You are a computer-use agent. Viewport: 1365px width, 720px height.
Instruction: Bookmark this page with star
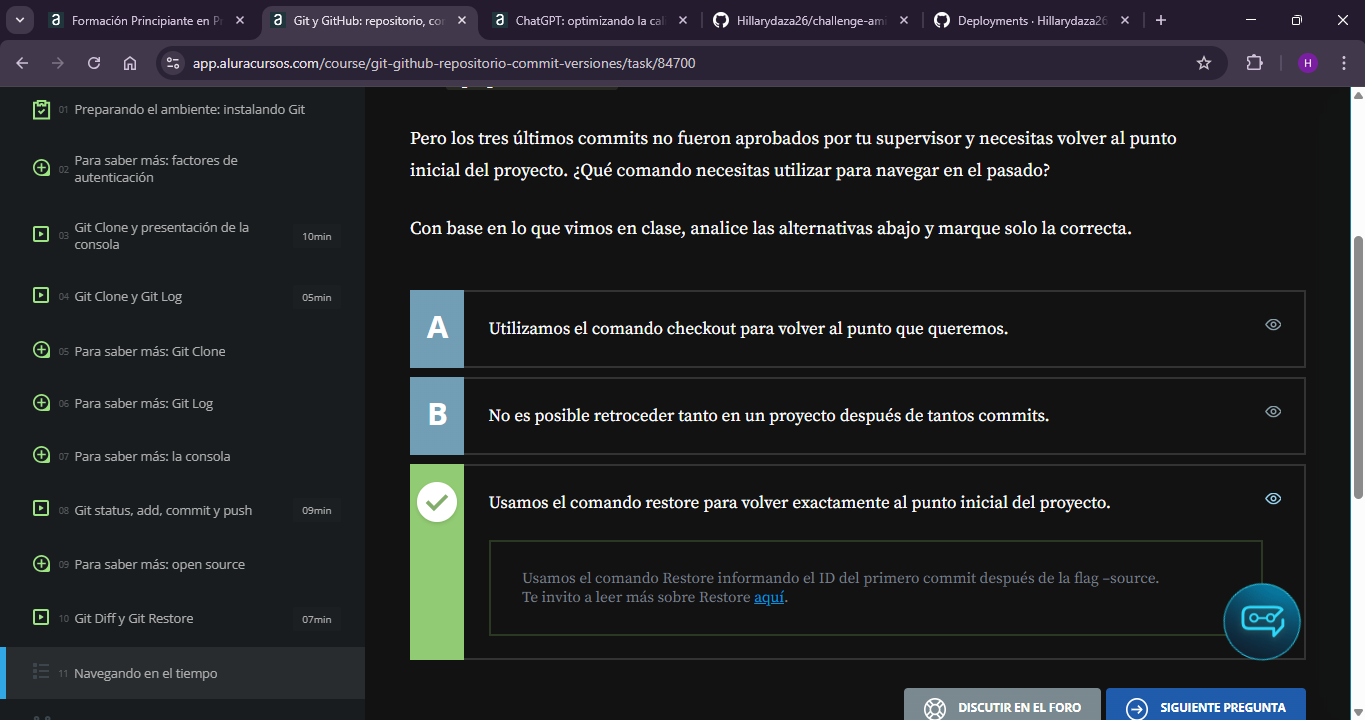1204,63
